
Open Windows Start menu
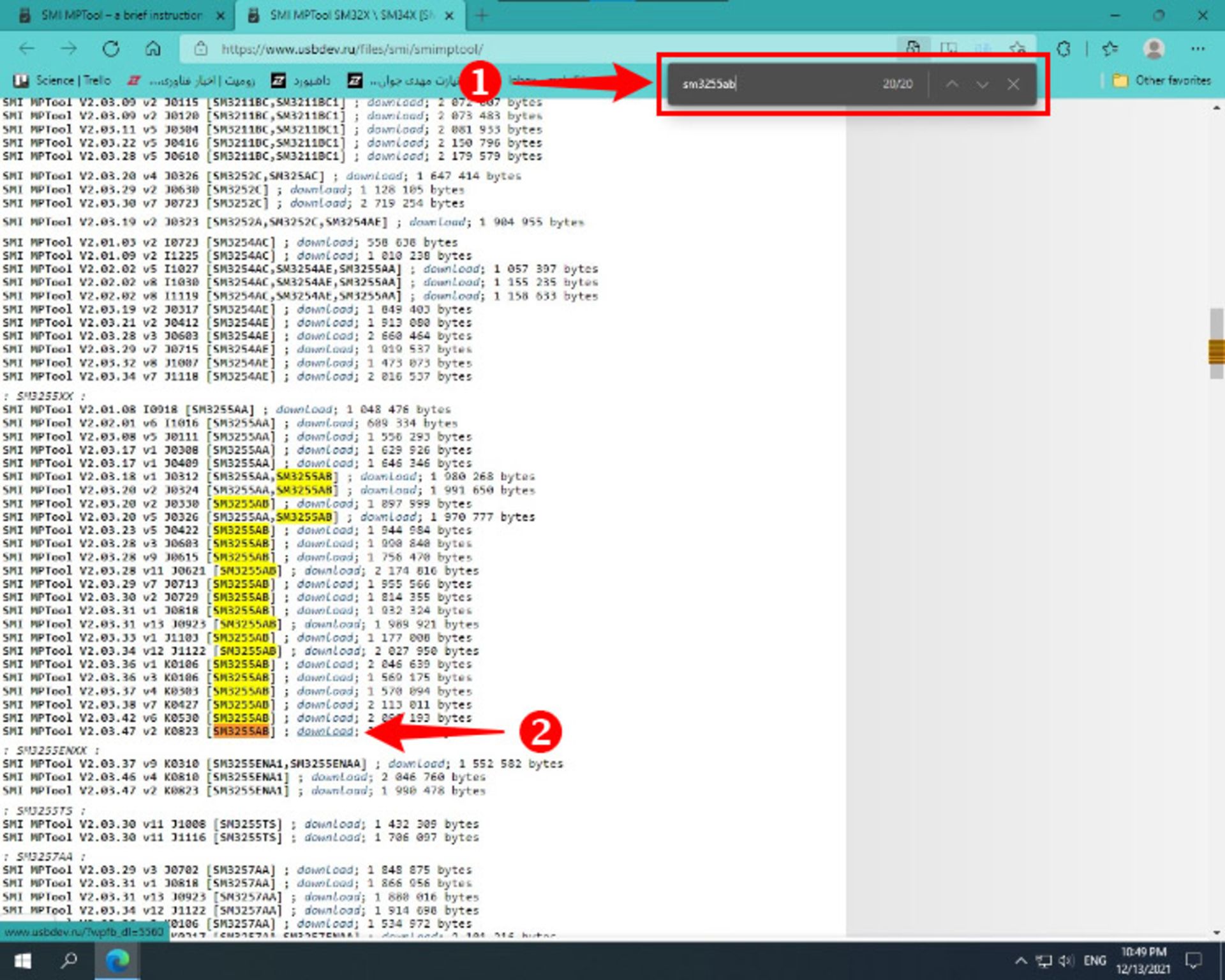(23, 960)
